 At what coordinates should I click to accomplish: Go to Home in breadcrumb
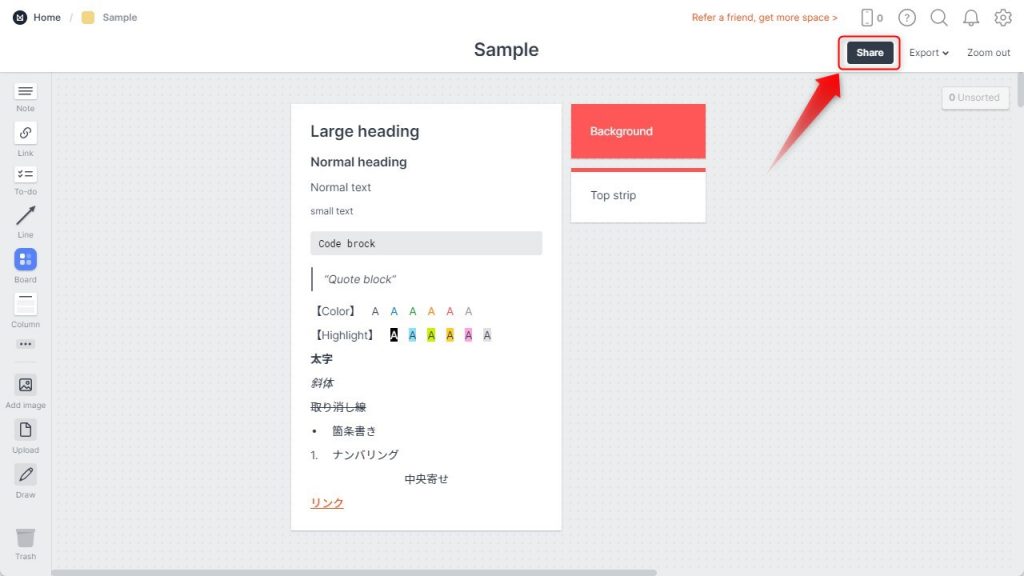click(47, 18)
